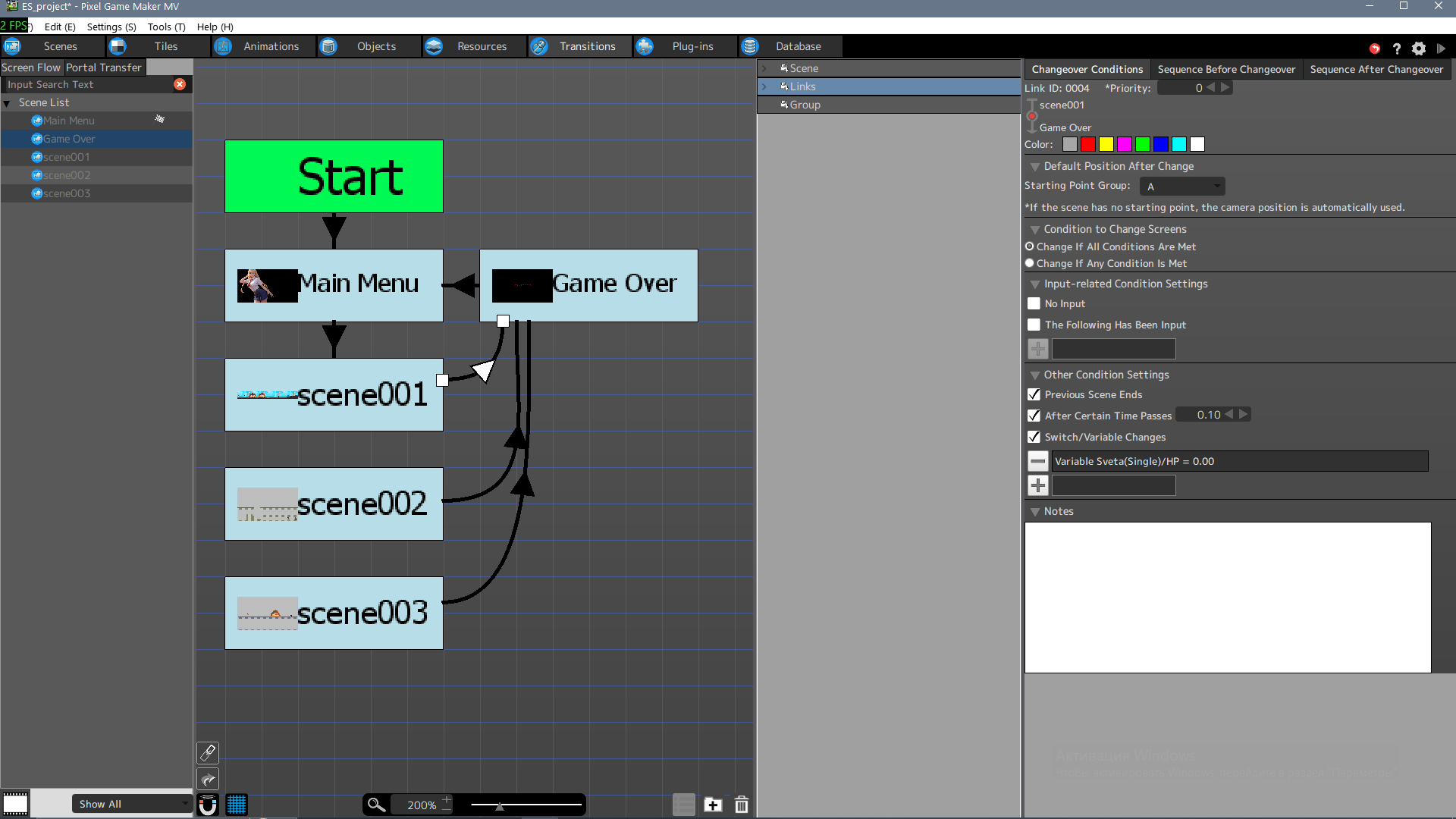The height and width of the screenshot is (819, 1456).
Task: Select Change If Any Condition Is Met
Action: pyautogui.click(x=1030, y=263)
